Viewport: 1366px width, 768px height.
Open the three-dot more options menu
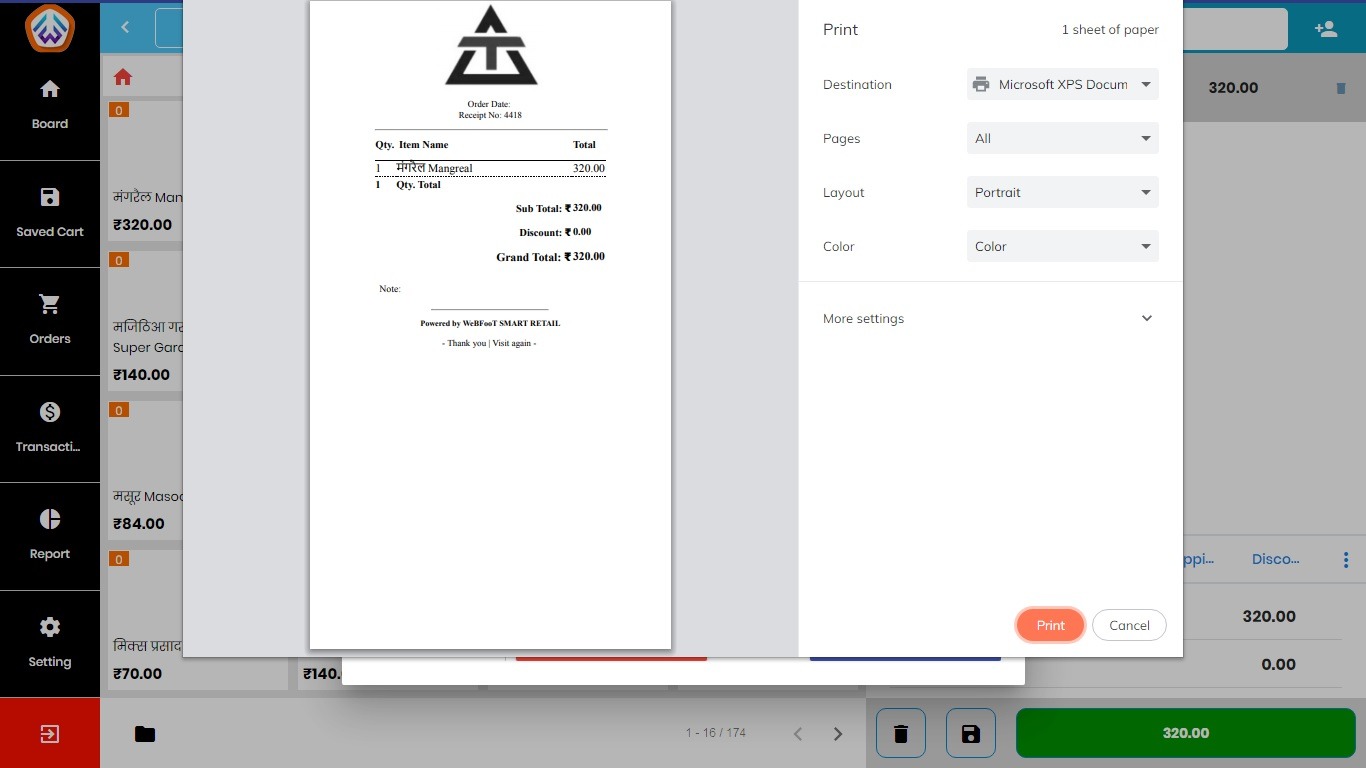(x=1346, y=560)
